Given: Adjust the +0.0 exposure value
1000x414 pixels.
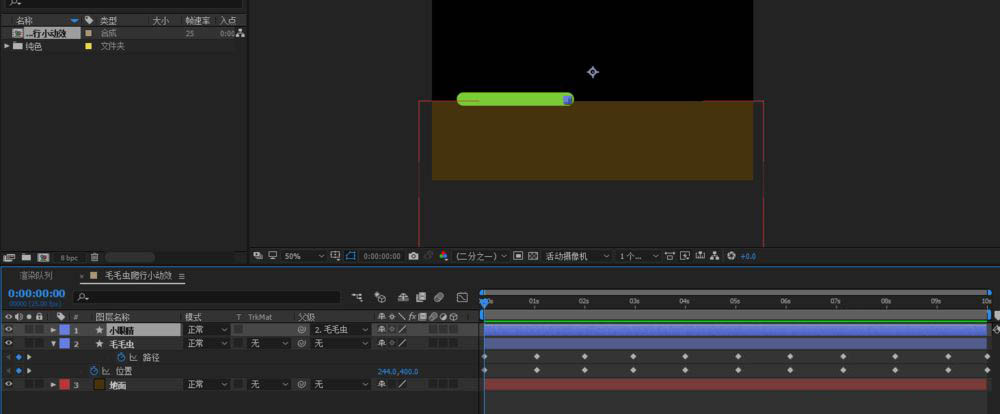Looking at the screenshot, I should (748, 256).
